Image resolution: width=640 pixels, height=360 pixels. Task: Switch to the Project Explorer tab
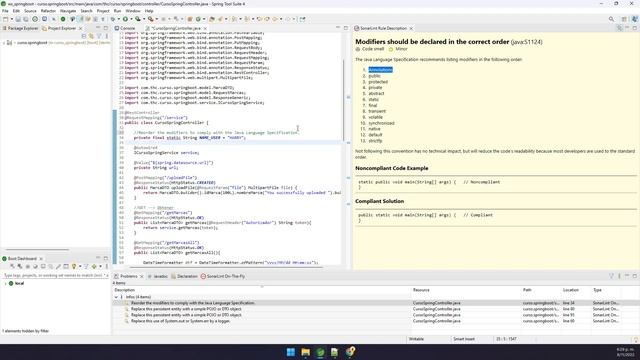(x=59, y=29)
